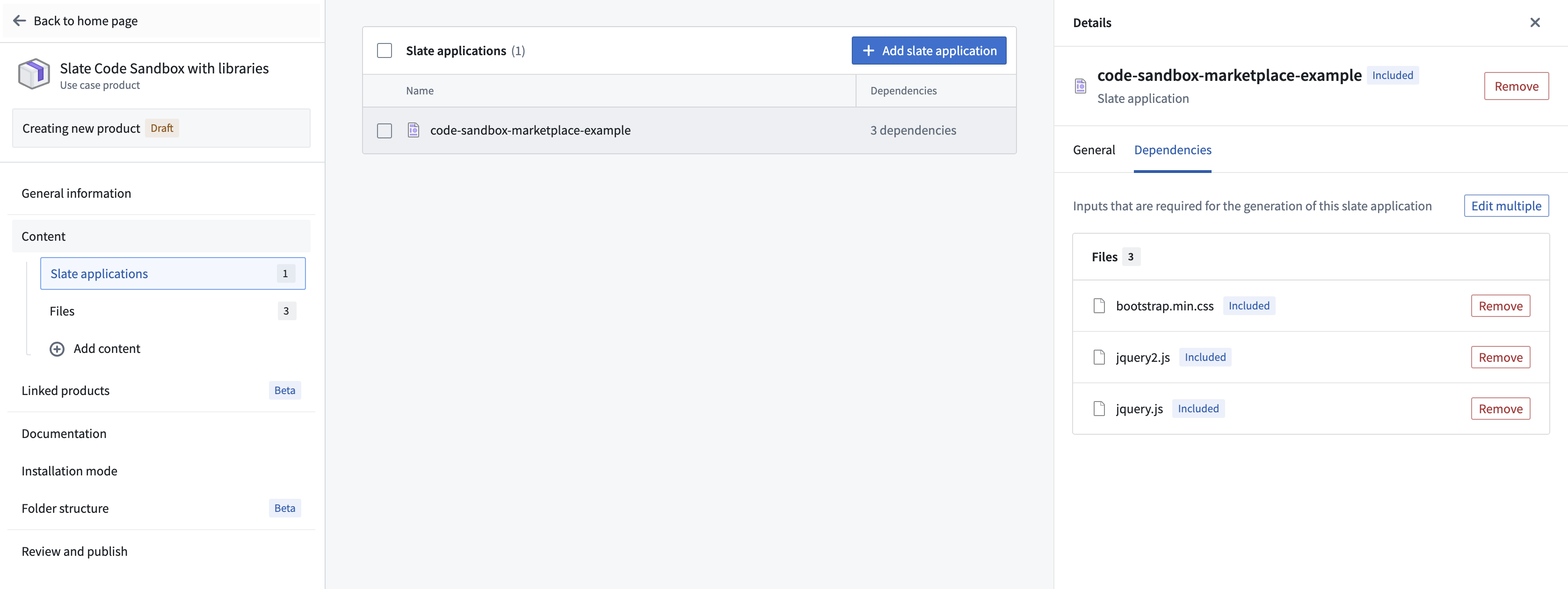This screenshot has height=589, width=1568.
Task: Select Slate applications in sidebar
Action: point(173,274)
